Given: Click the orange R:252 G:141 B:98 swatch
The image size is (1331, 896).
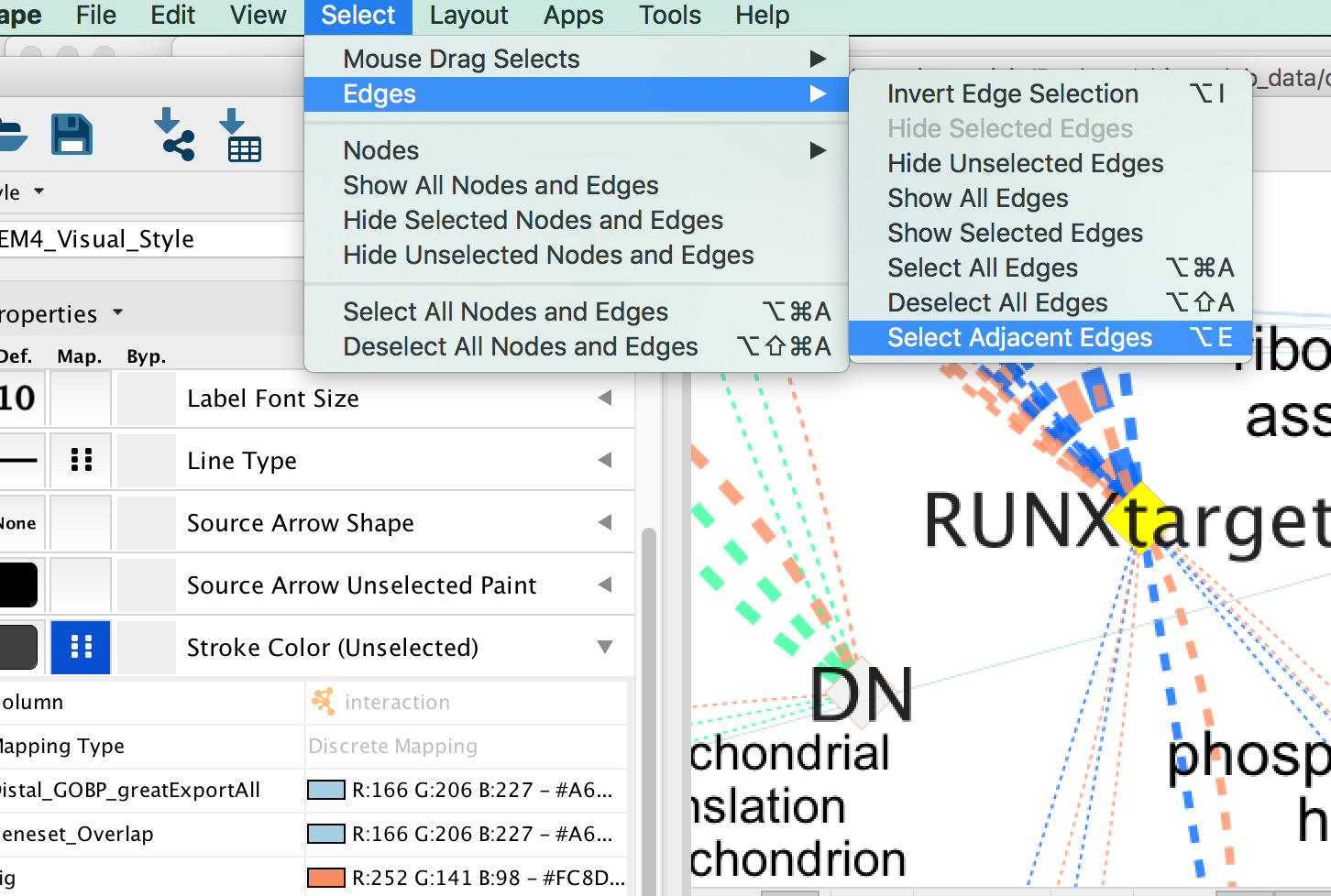Looking at the screenshot, I should (325, 878).
